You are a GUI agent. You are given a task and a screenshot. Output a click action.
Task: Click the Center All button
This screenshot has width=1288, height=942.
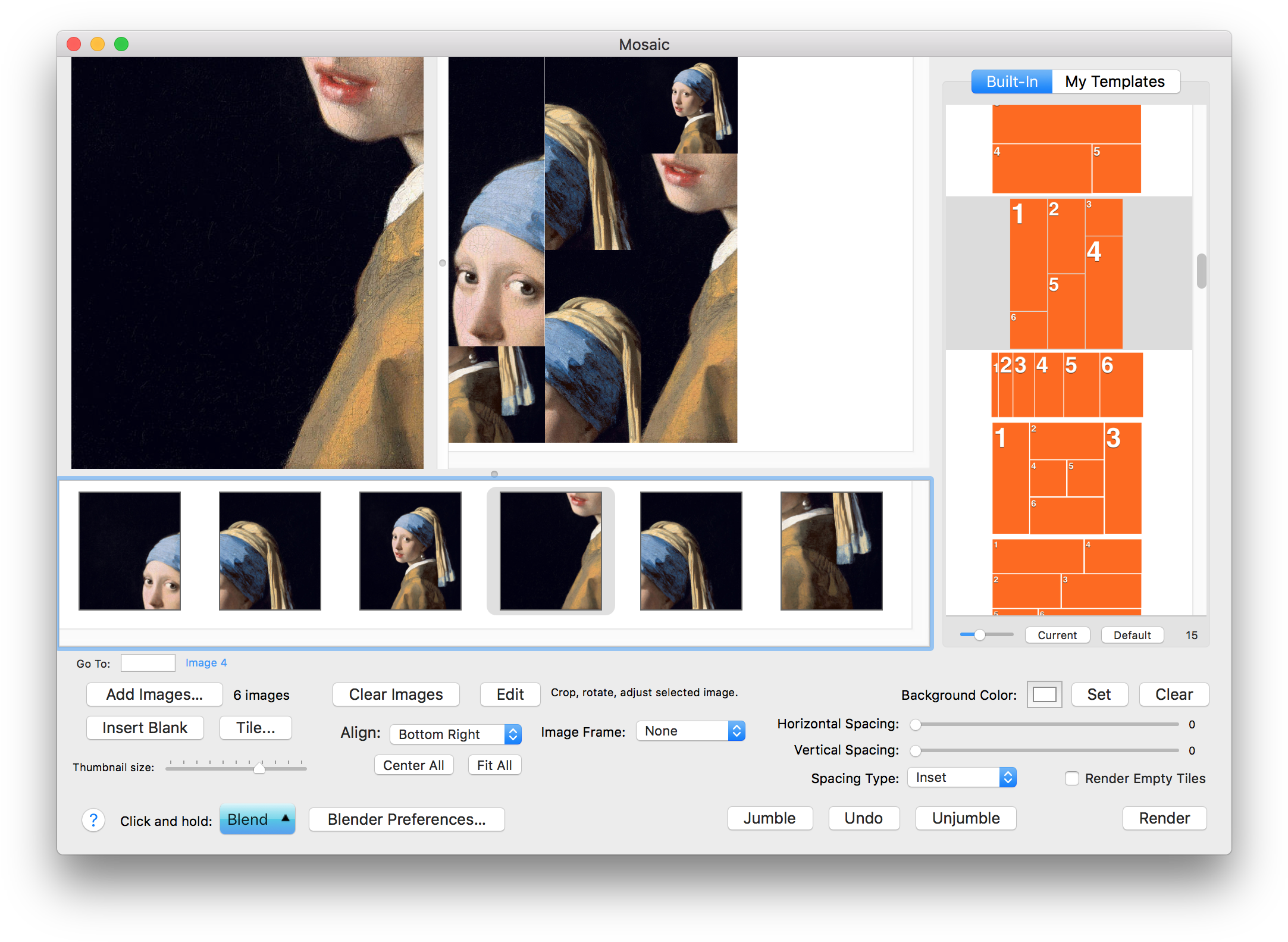[x=414, y=765]
